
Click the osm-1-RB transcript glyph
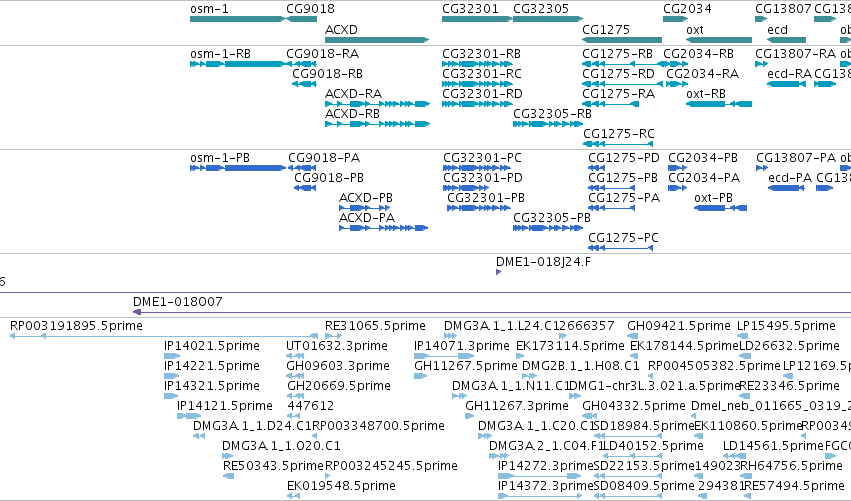238,64
